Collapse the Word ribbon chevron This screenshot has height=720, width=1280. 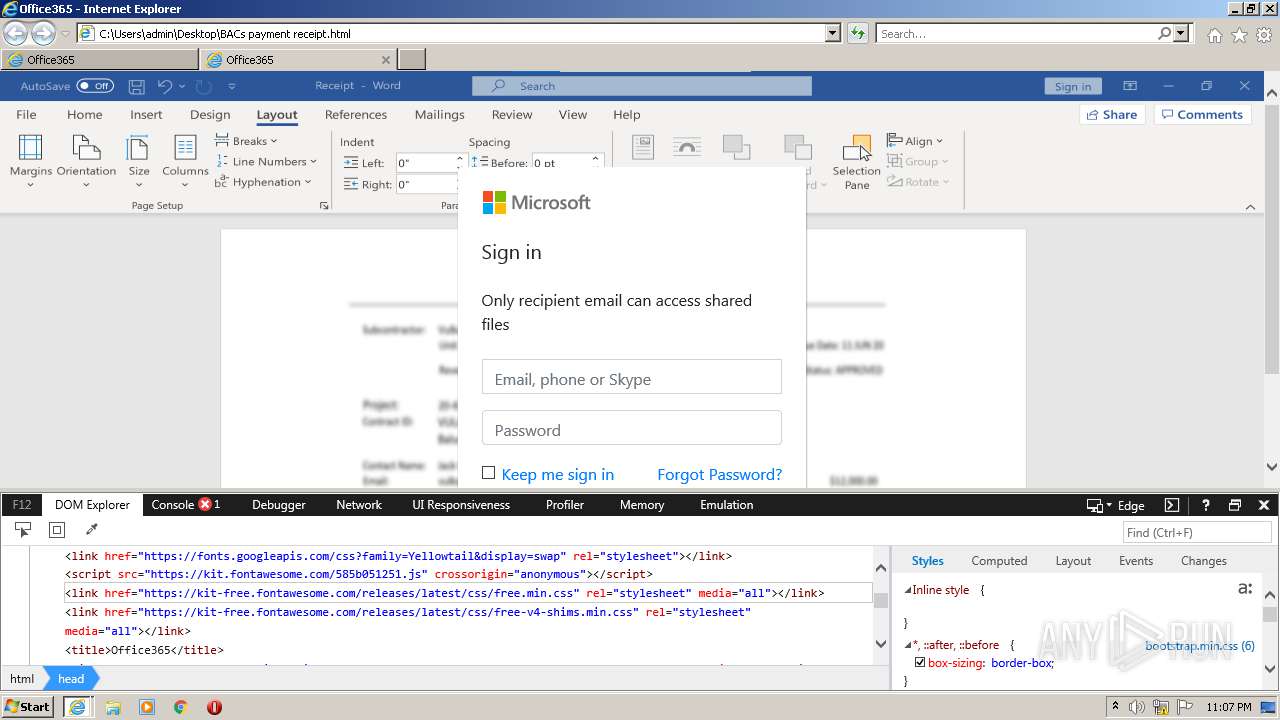click(1250, 207)
